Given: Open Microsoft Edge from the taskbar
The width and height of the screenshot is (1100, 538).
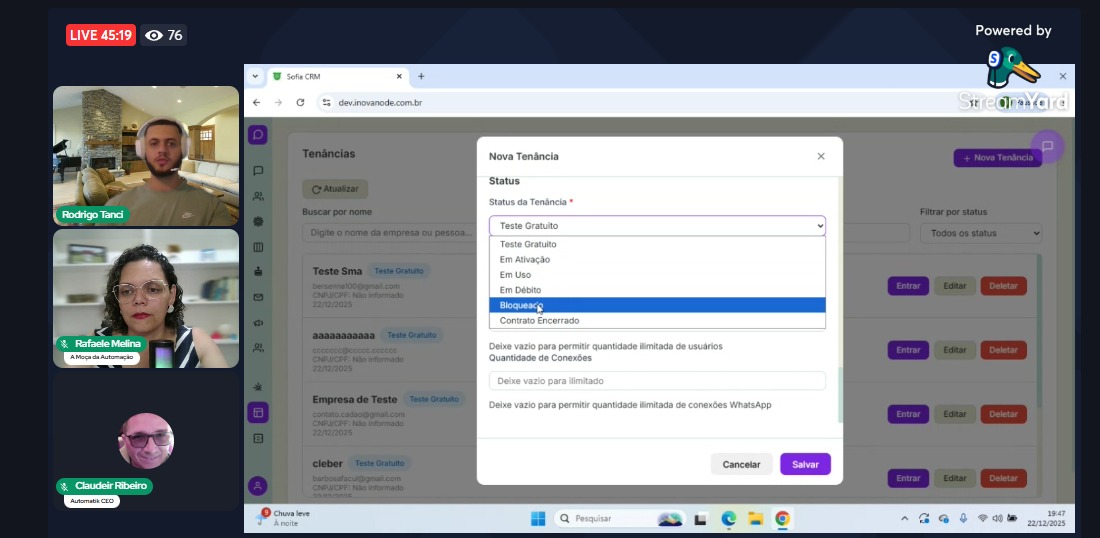Looking at the screenshot, I should (x=729, y=518).
